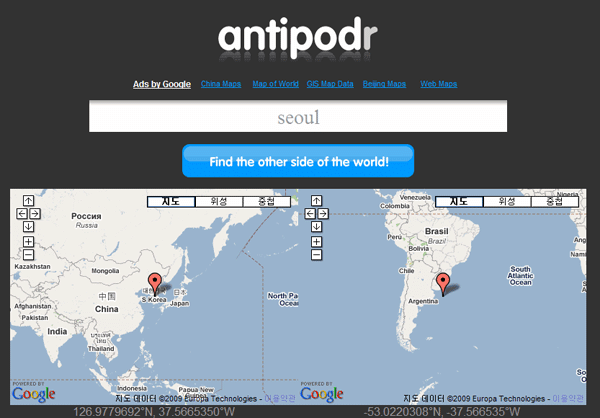Pan the left map up arrow
Screen dimensions: 600x418
point(28,201)
